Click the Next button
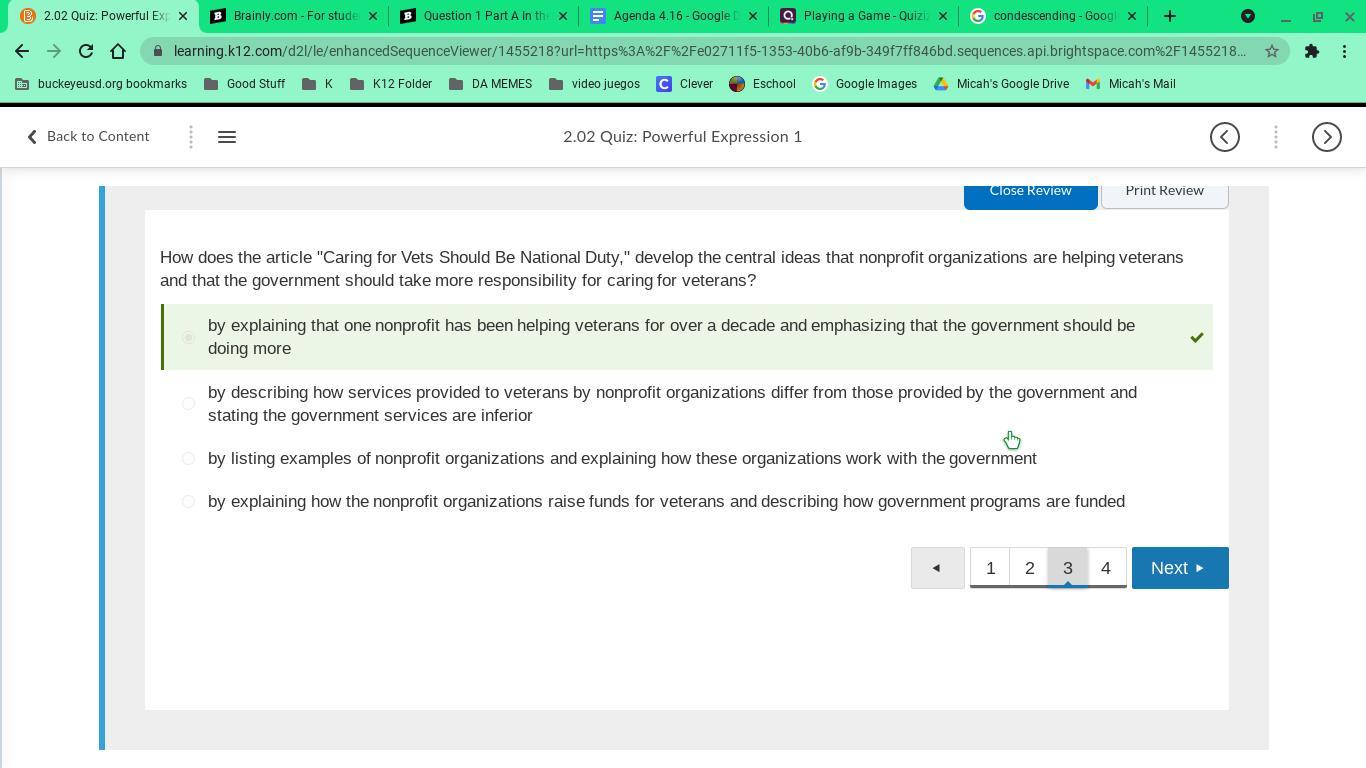This screenshot has width=1366, height=768. tap(1180, 568)
